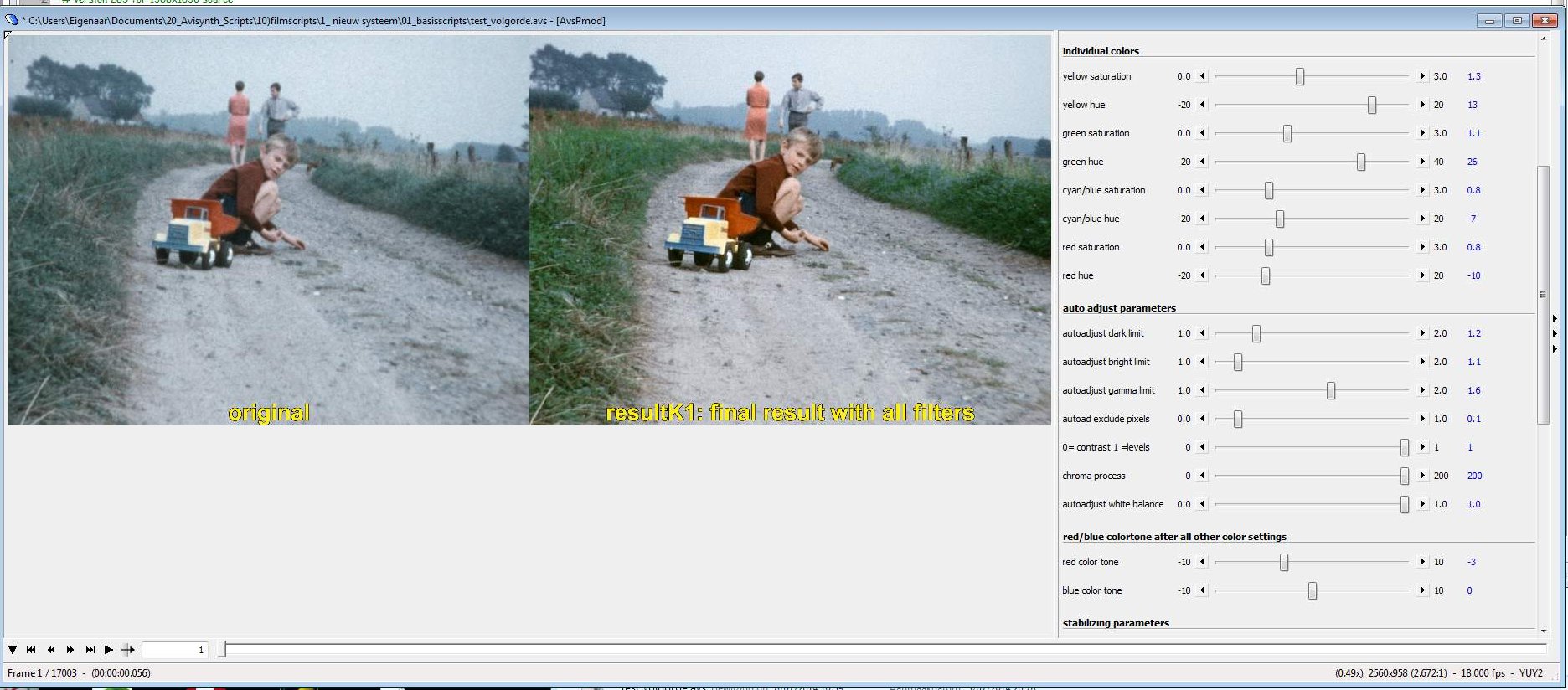Decrease green hue using its left arrow
Viewport: 1568px width, 690px height.
[x=1203, y=162]
